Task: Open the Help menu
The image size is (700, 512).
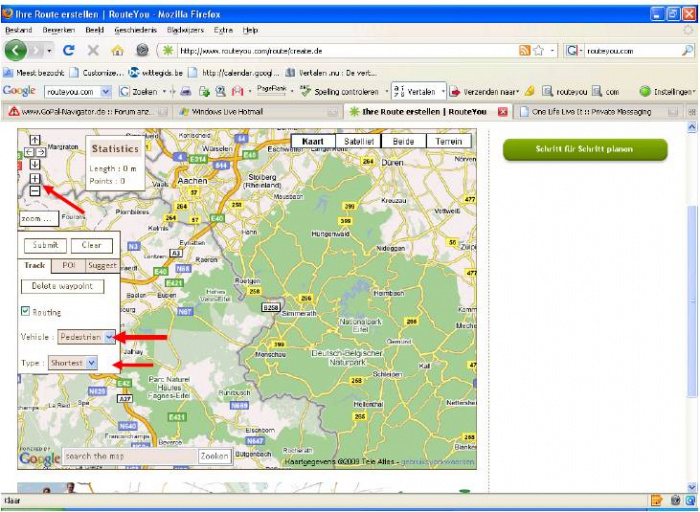Action: (250, 30)
